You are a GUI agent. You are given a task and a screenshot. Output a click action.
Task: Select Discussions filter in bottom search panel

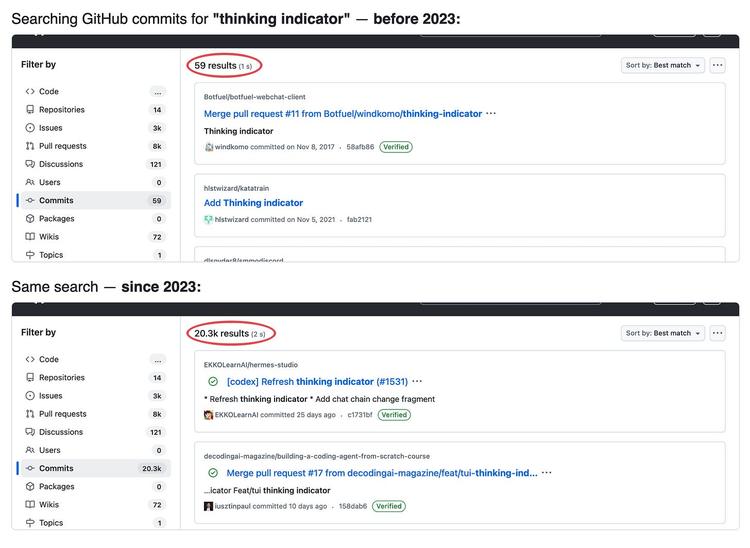point(94,432)
